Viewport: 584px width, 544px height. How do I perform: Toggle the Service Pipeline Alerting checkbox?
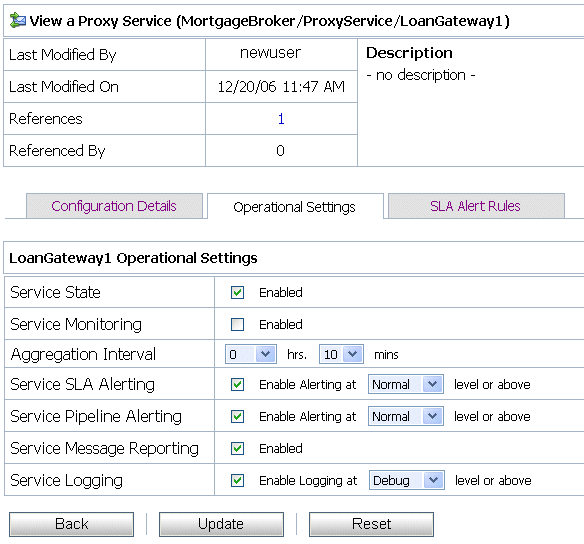click(x=237, y=416)
